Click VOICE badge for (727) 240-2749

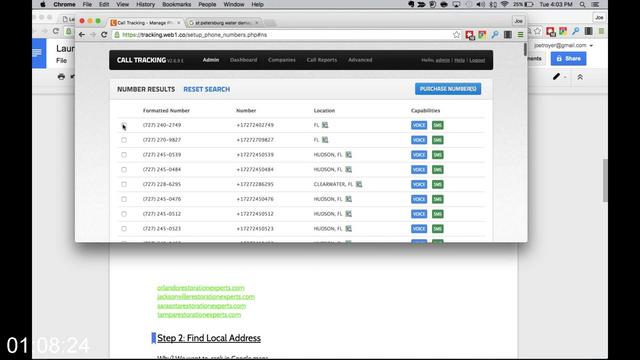[x=419, y=125]
